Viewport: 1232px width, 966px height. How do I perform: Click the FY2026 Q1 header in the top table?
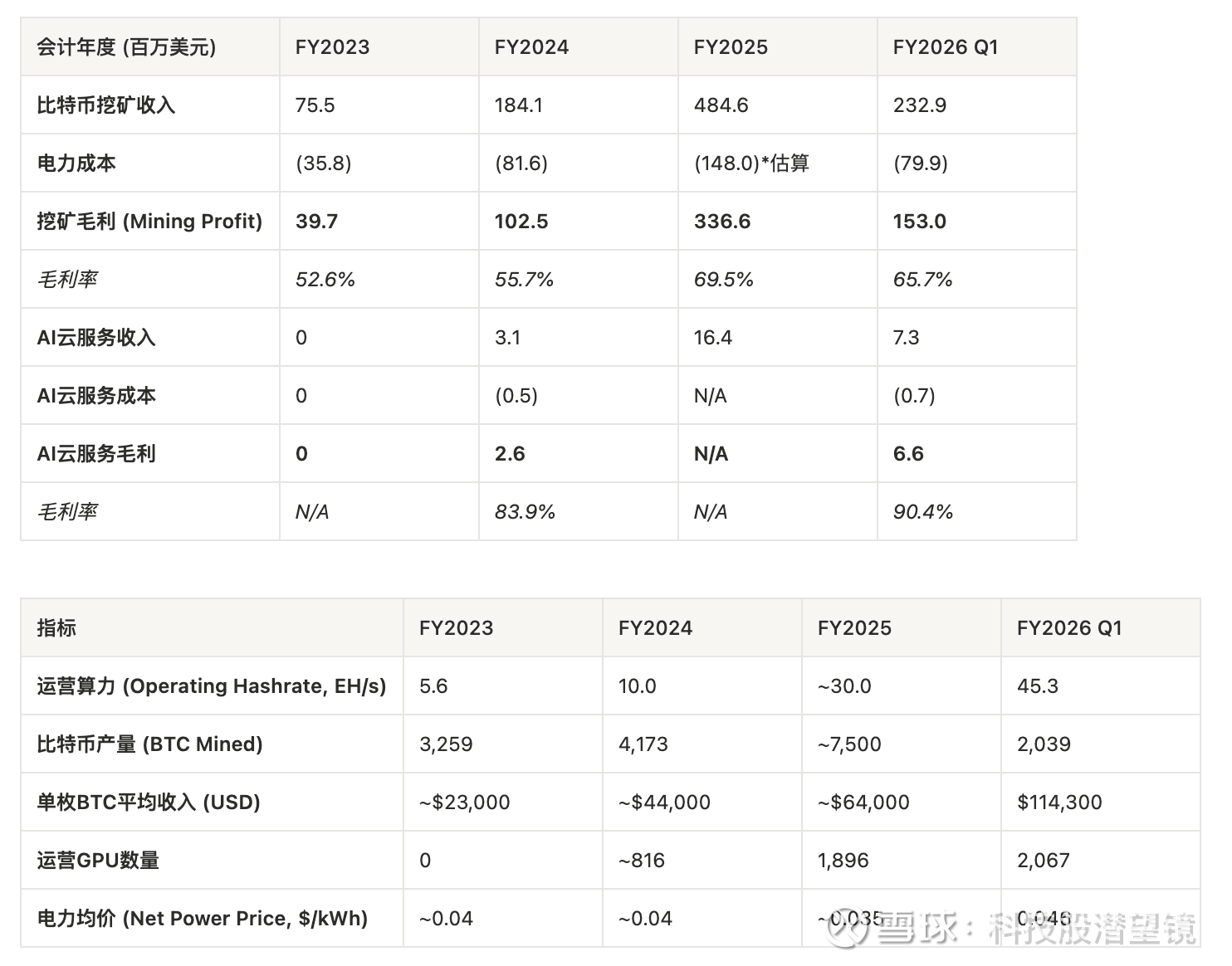(x=945, y=47)
